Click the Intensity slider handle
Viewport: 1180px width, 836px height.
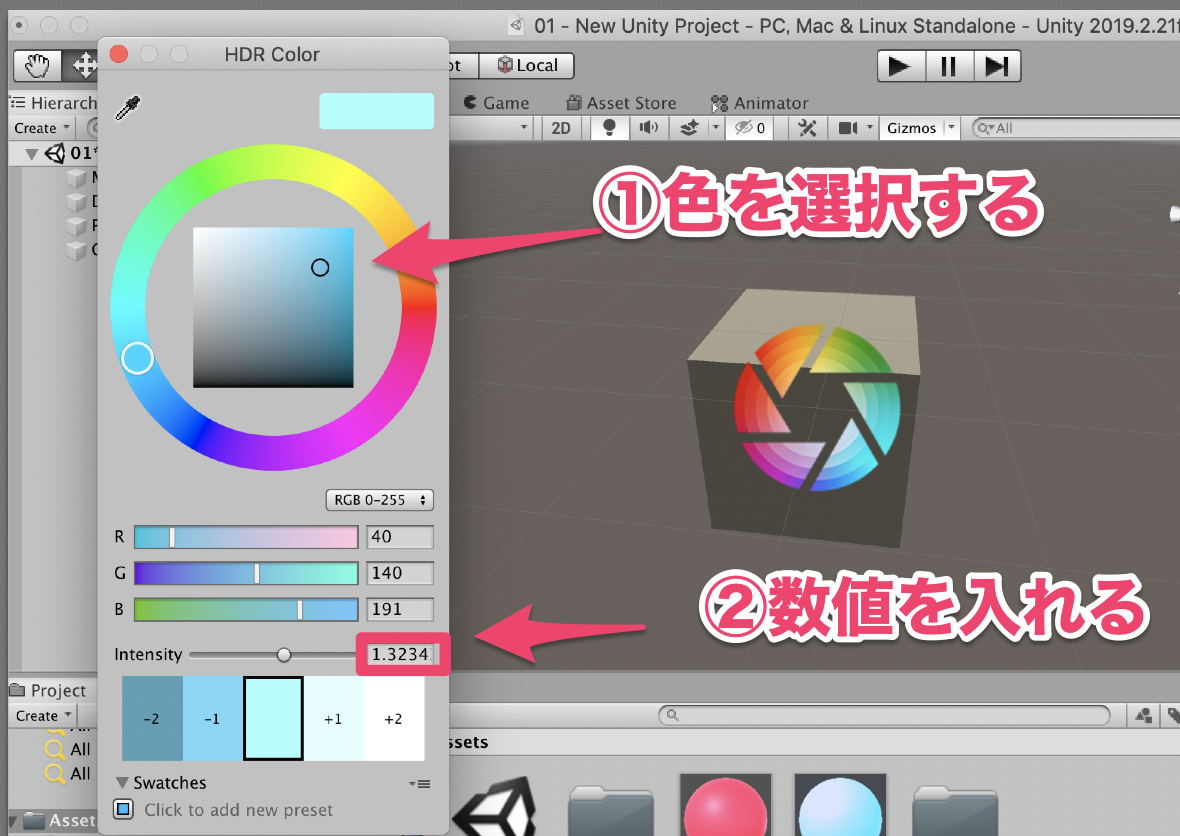(284, 655)
